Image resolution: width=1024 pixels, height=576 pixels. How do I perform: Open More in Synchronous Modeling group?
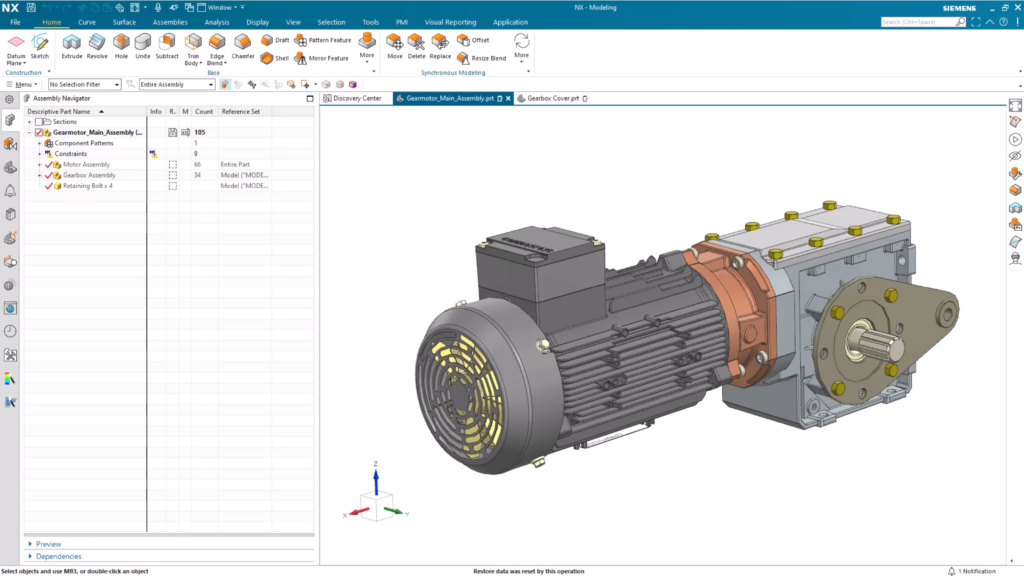(x=521, y=49)
